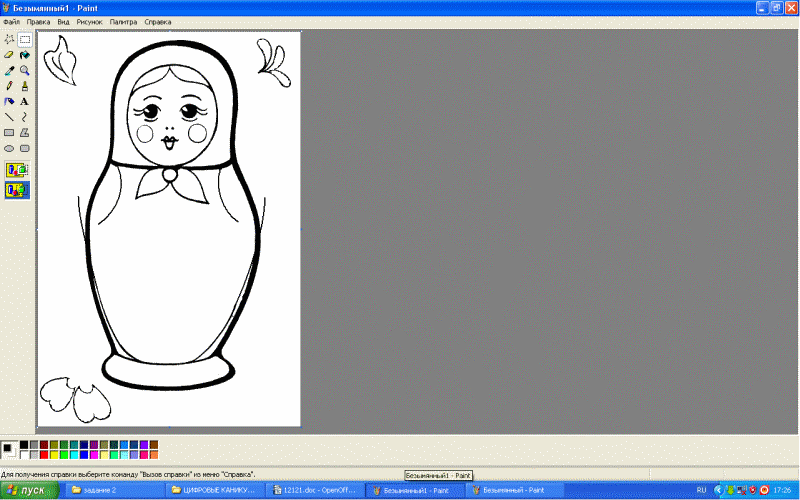Switch to 12121.doc OpenOffice taskbar button

pos(314,490)
